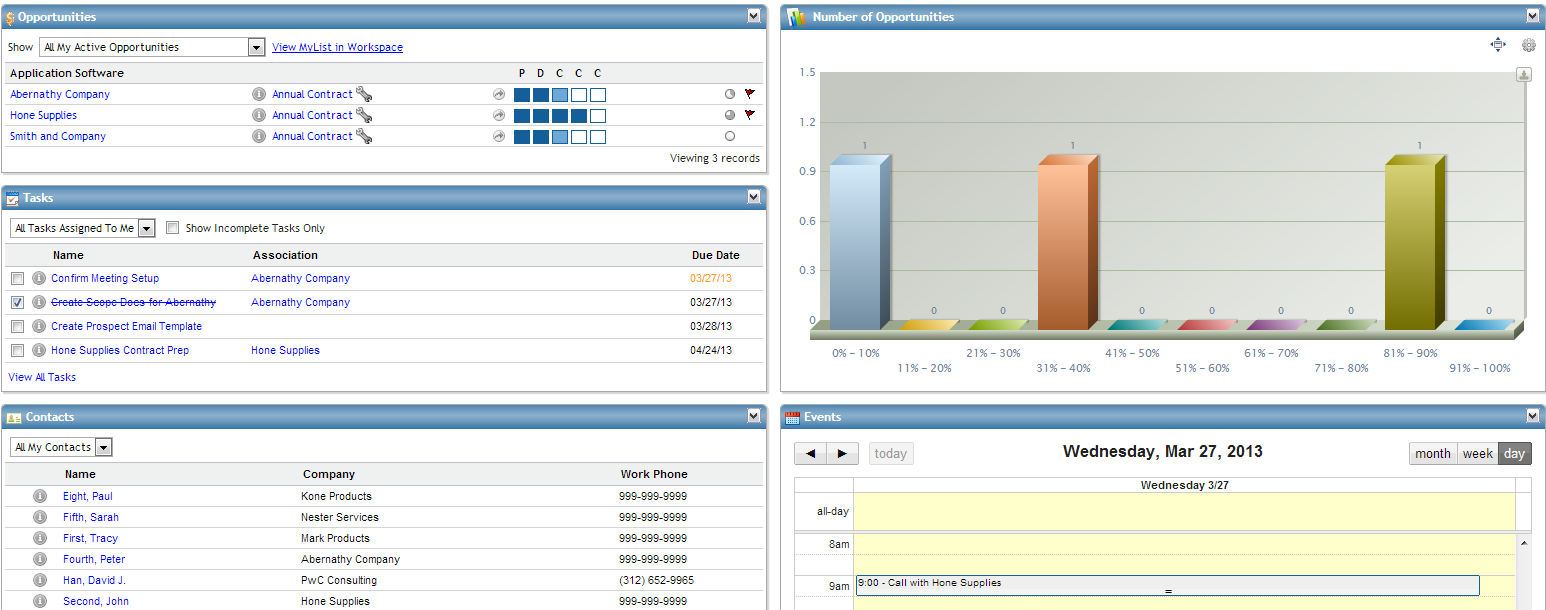This screenshot has height=610, width=1546.
Task: Collapse the Contacts panel
Action: [754, 416]
